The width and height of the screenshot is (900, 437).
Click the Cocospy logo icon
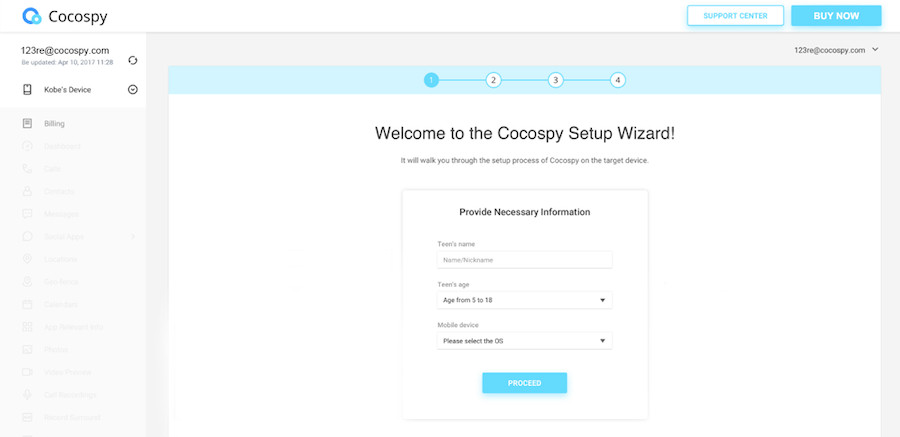click(x=32, y=17)
